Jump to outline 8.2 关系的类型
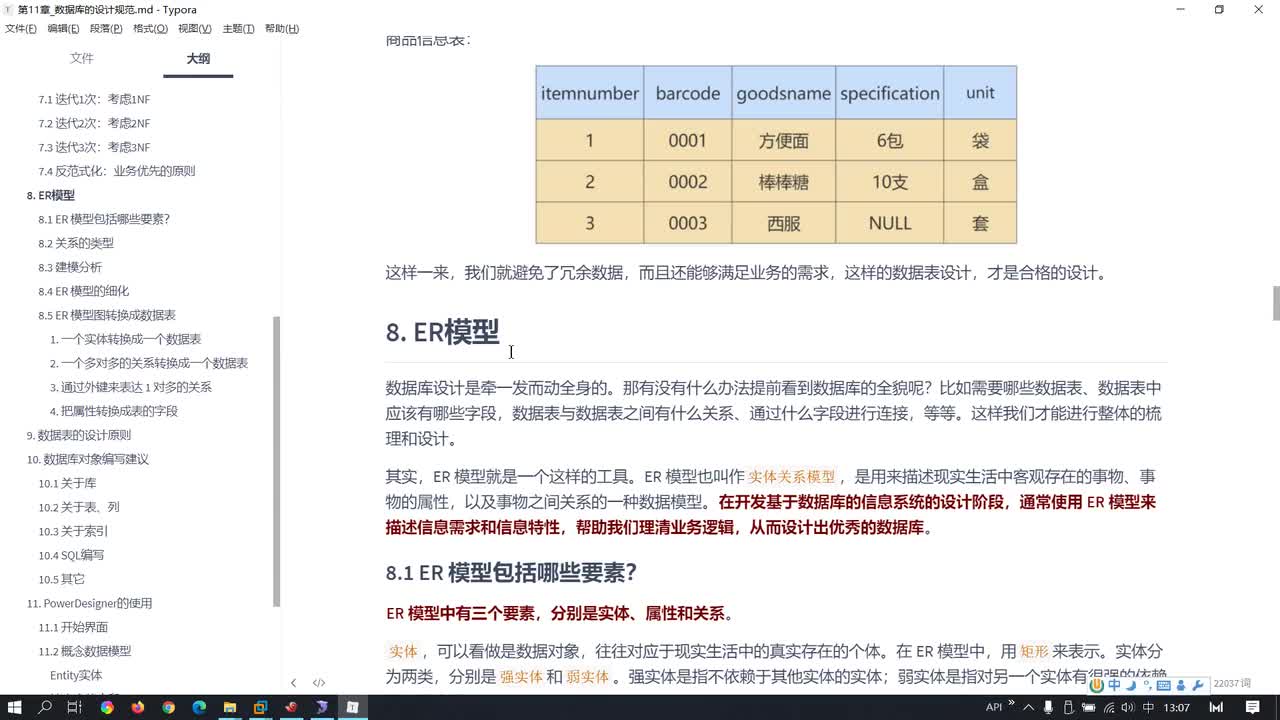 point(76,243)
